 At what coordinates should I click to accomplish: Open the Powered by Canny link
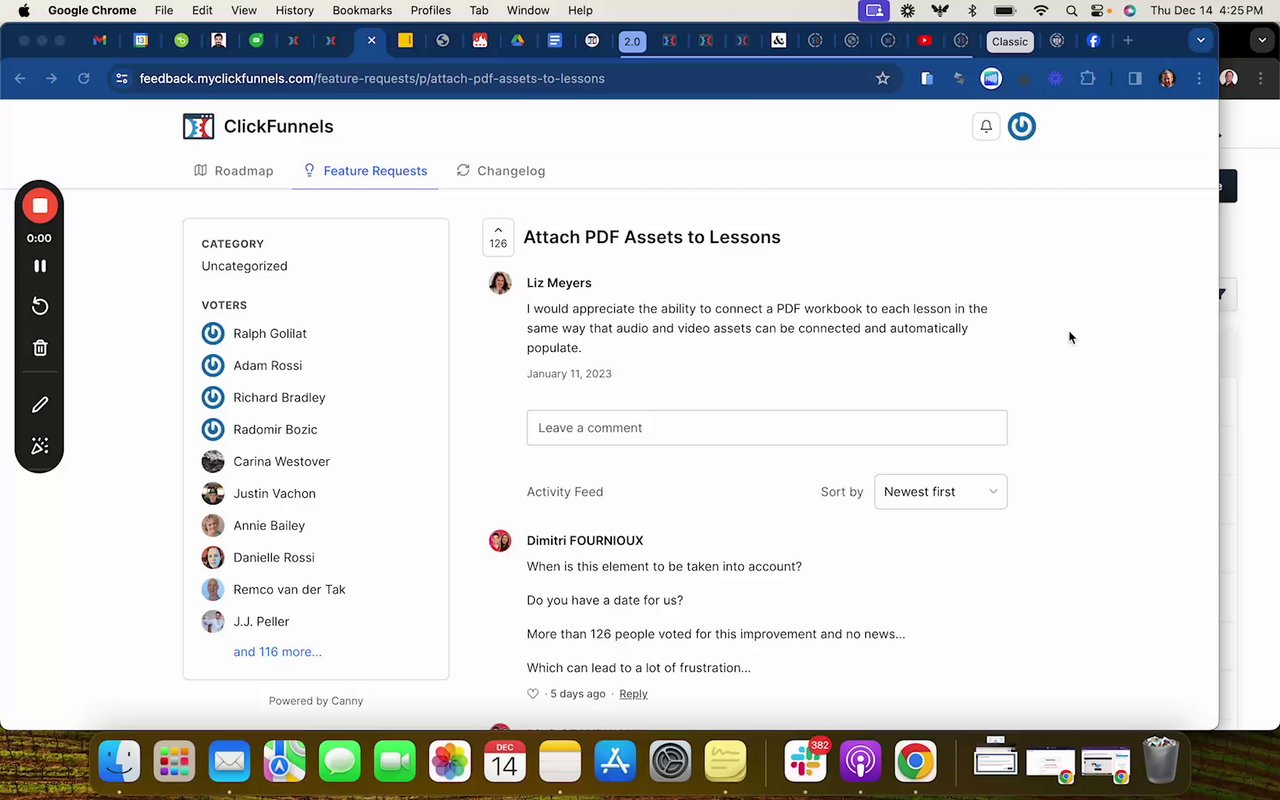point(316,701)
